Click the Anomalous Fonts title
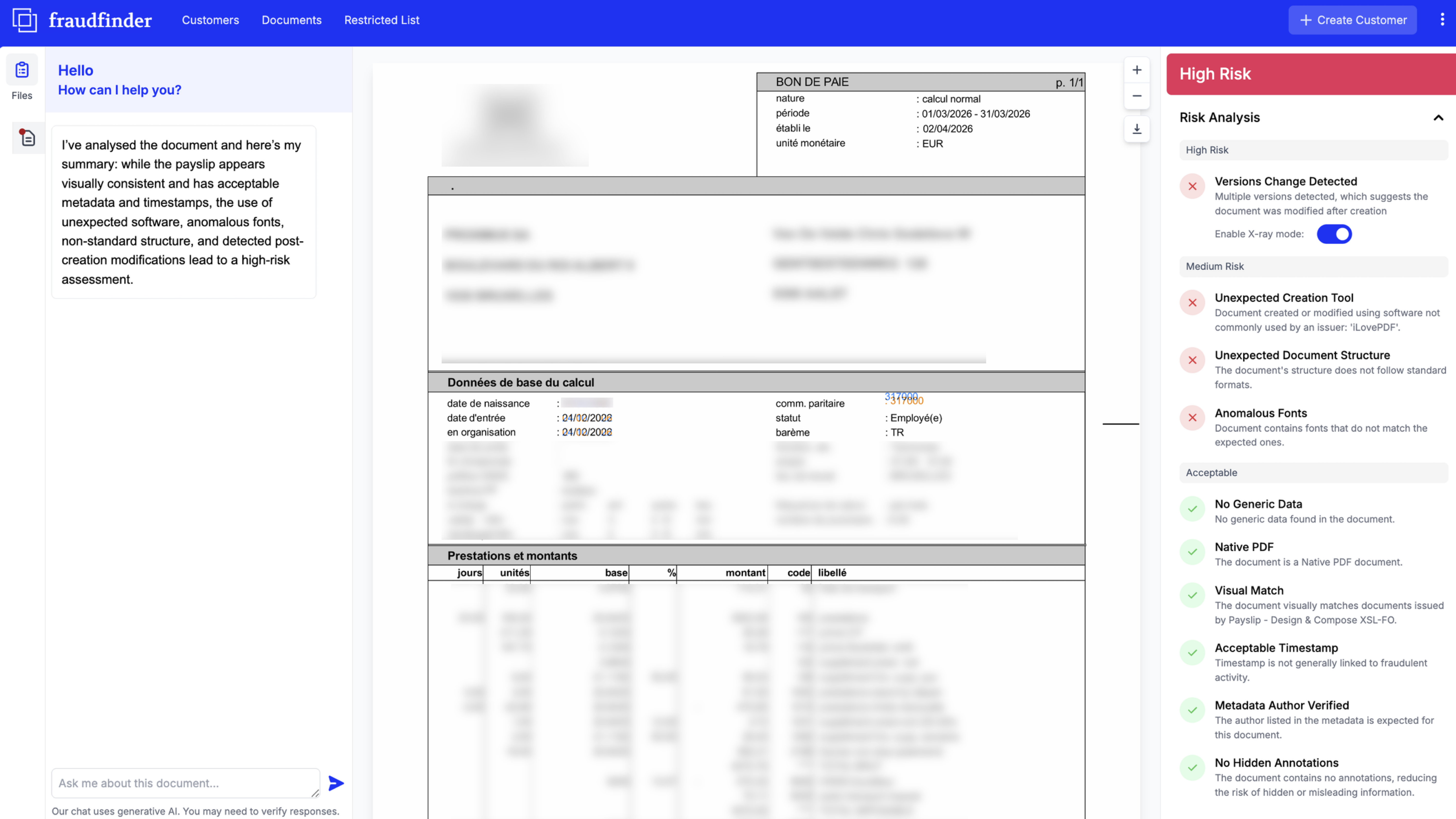Image resolution: width=1456 pixels, height=819 pixels. click(x=1260, y=413)
